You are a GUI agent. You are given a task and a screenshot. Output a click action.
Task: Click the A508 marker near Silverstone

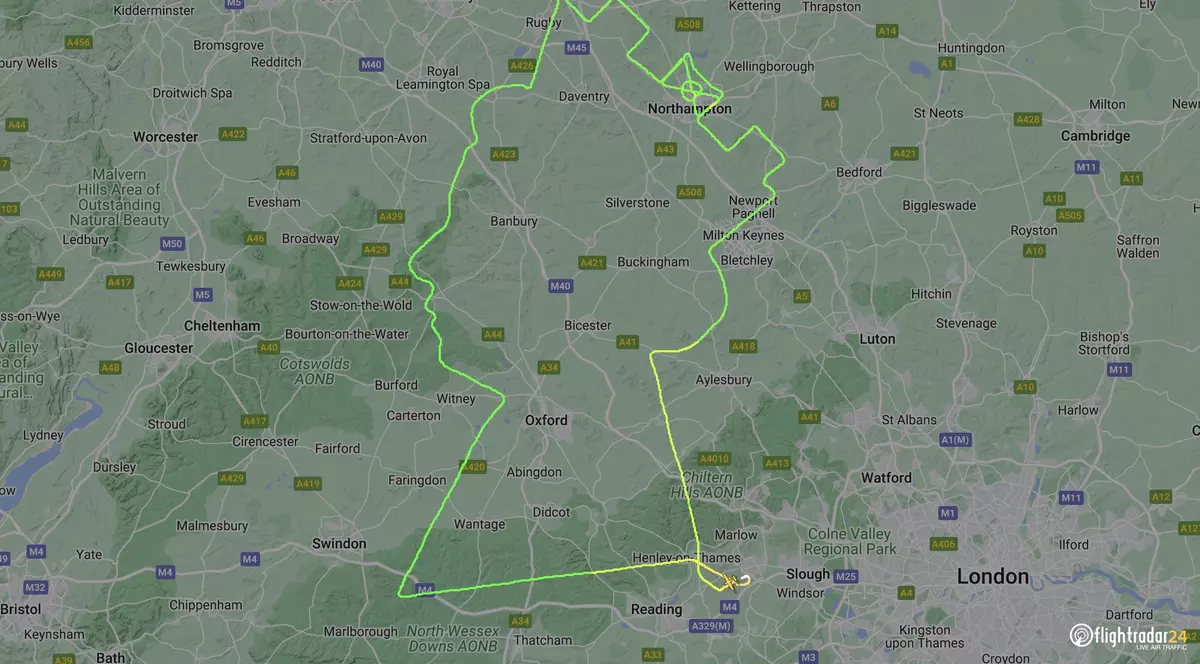point(690,192)
